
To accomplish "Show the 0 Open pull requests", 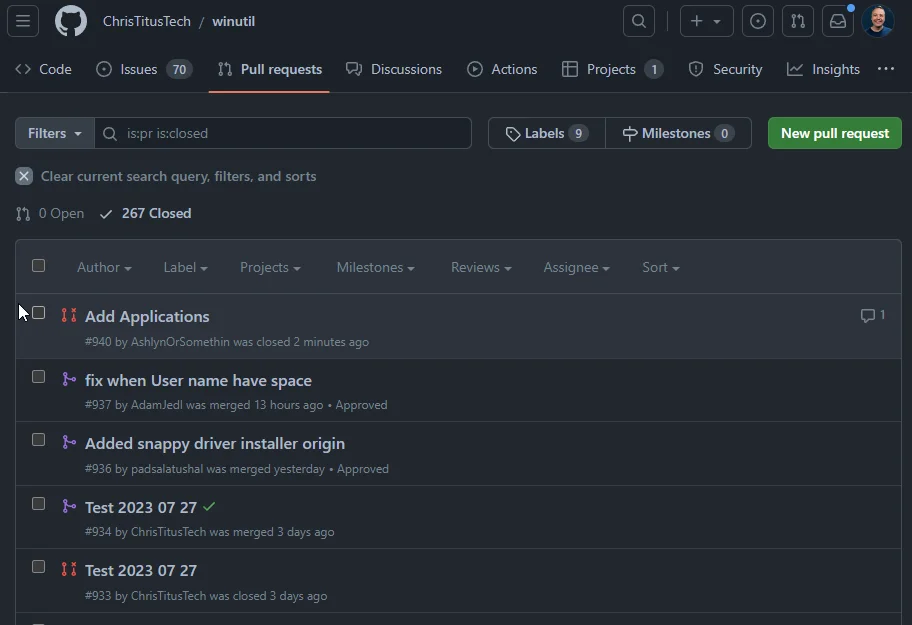I will 50,213.
